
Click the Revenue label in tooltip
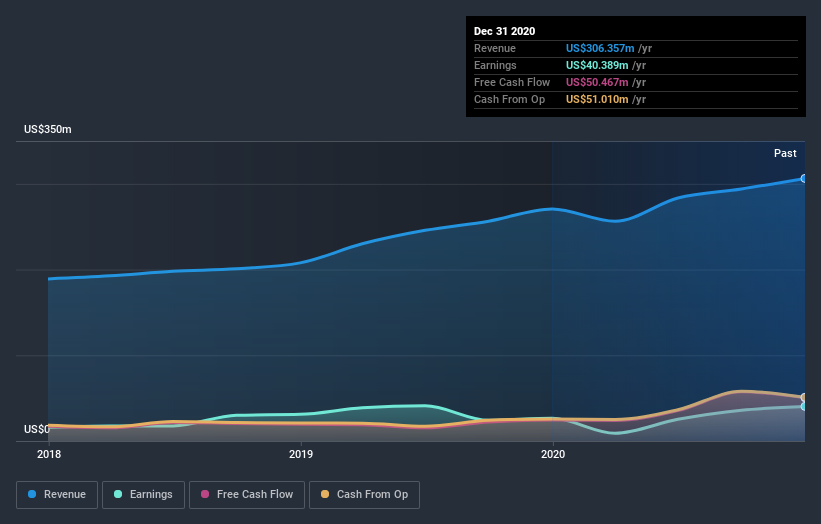[495, 48]
